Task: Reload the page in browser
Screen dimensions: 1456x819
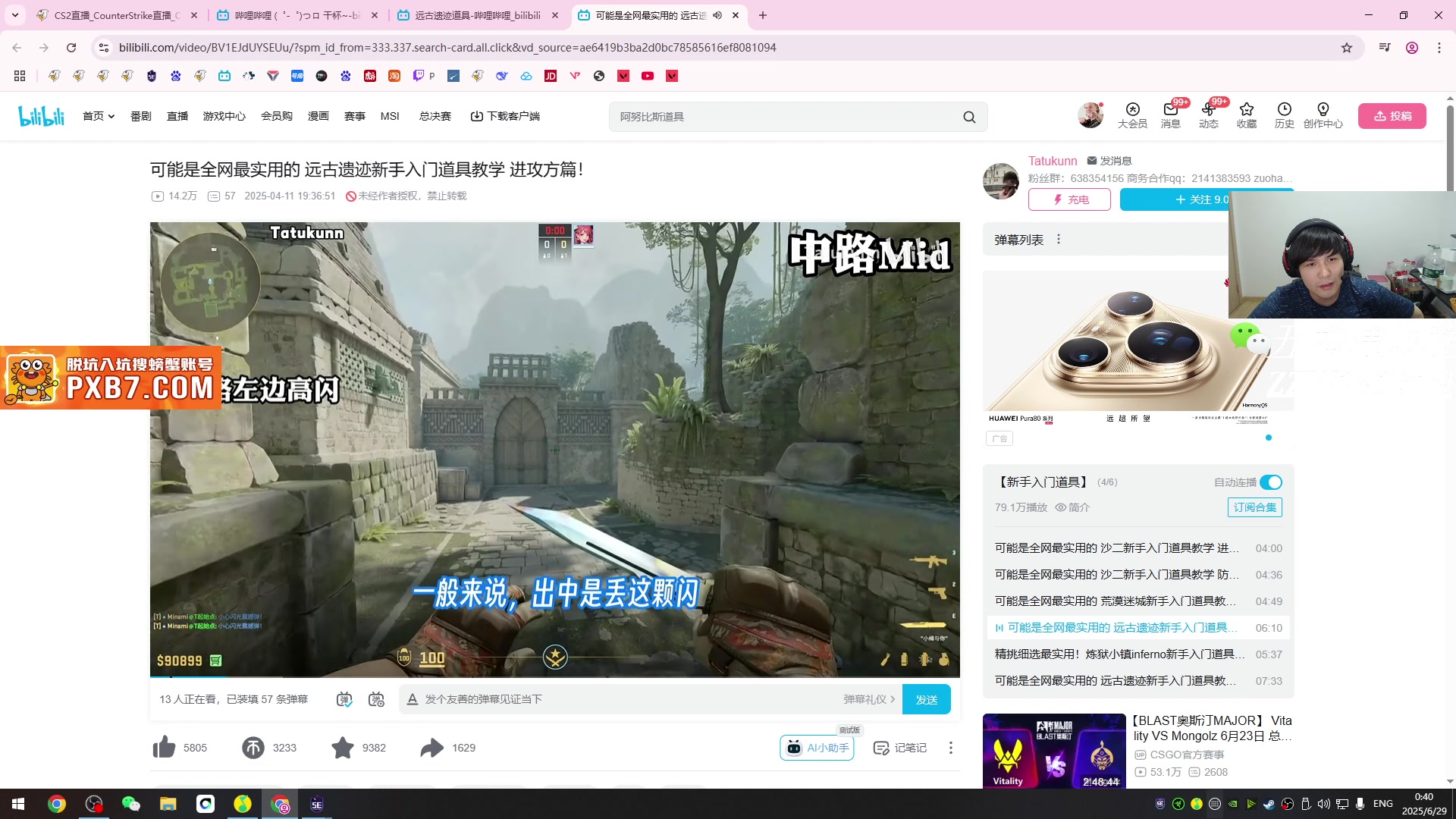Action: point(71,48)
